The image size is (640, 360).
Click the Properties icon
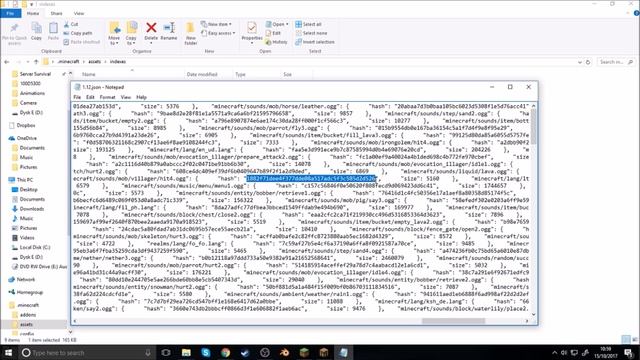tap(252, 28)
